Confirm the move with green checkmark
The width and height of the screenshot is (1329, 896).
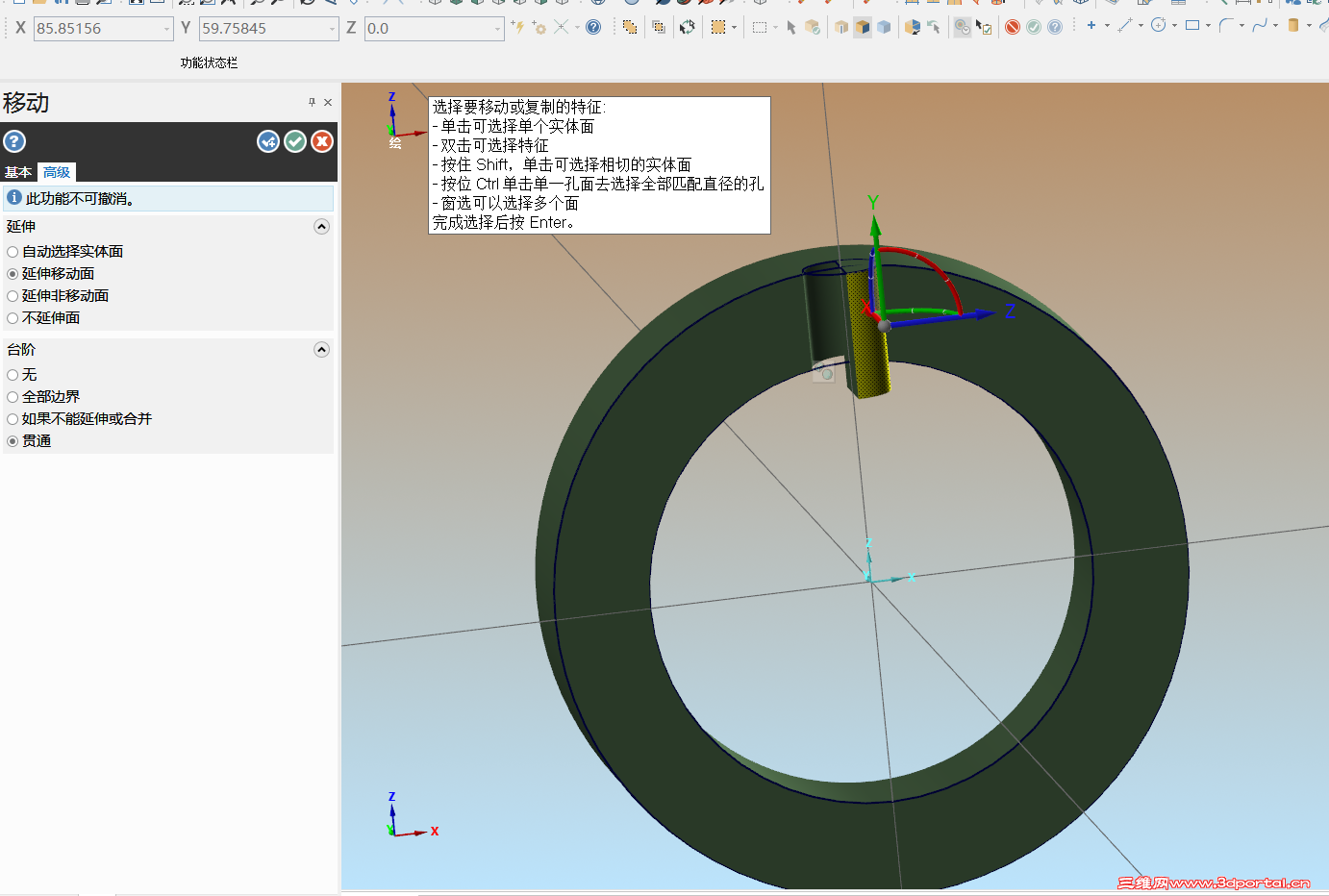295,141
